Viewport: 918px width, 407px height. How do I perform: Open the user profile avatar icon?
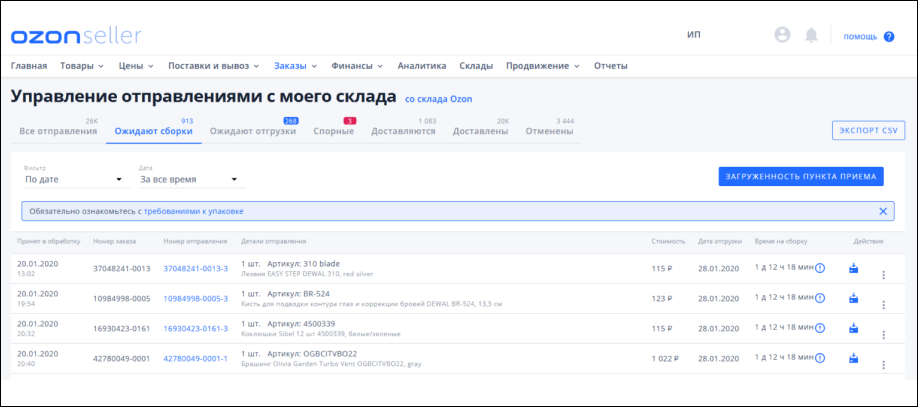coord(782,35)
